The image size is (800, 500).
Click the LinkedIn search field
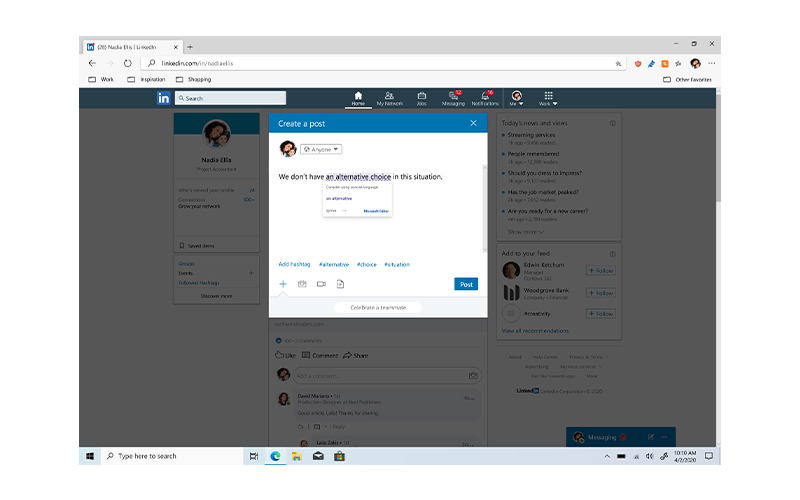(231, 98)
